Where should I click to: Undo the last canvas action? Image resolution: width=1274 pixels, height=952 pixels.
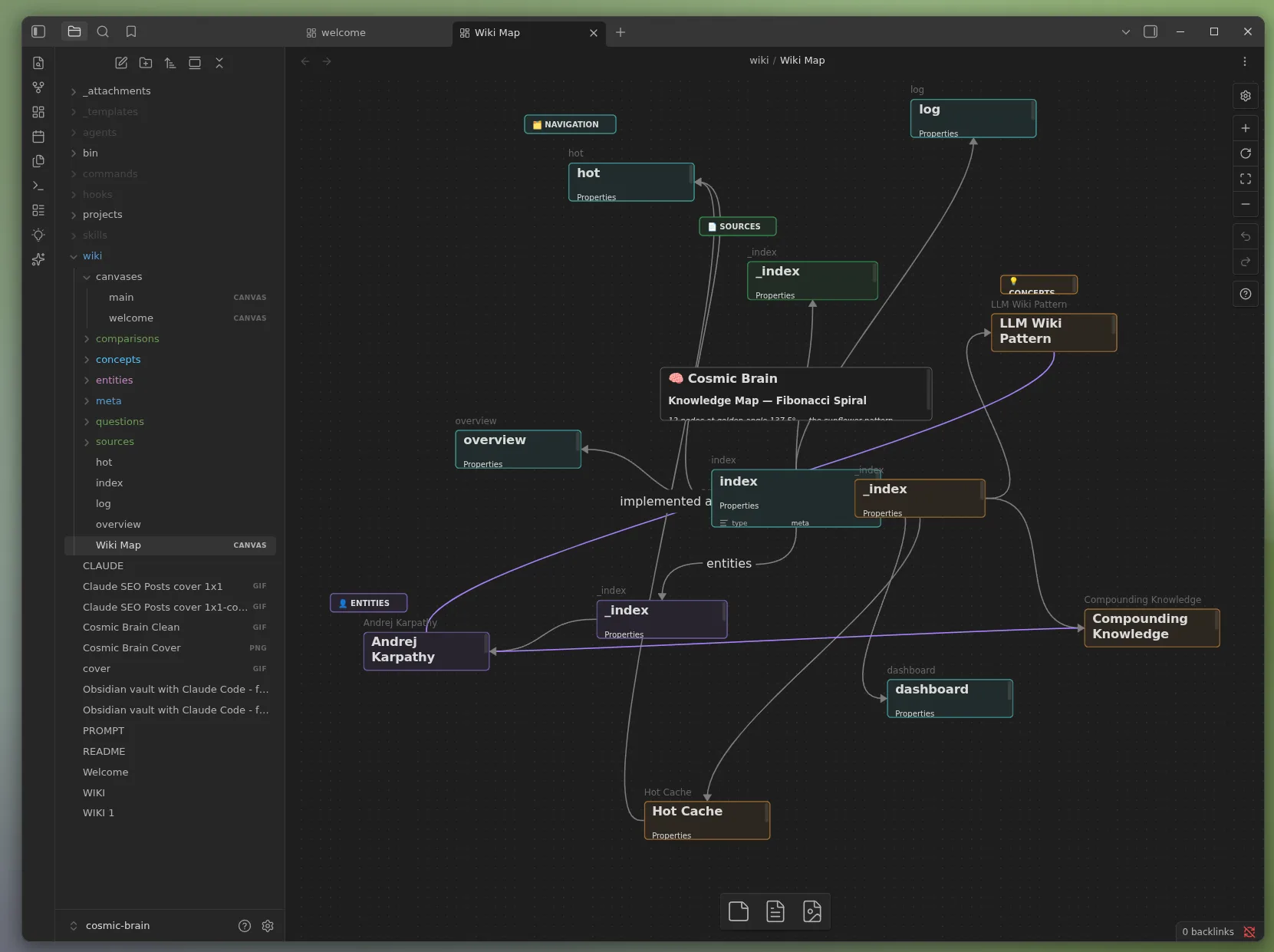pos(1246,236)
